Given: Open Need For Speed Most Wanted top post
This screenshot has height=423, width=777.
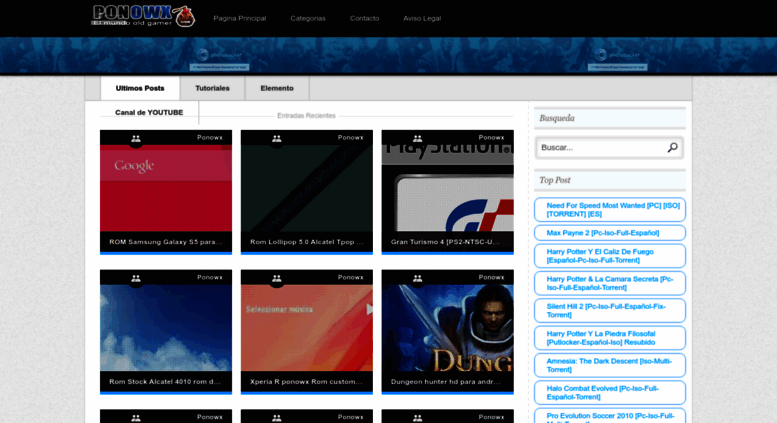Looking at the screenshot, I should coord(613,210).
